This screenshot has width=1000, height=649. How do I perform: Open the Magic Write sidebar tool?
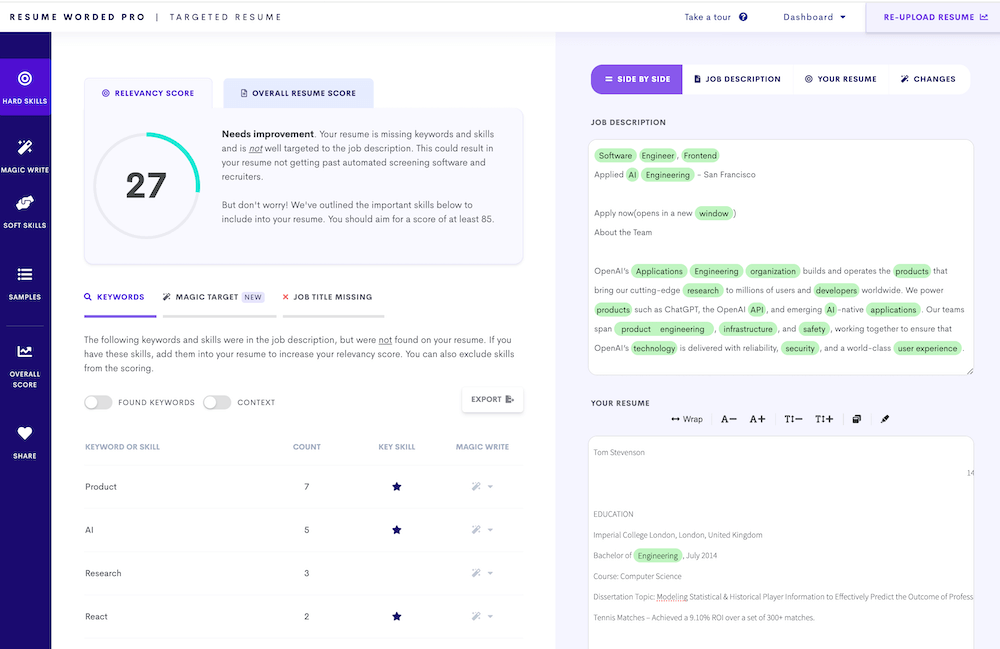25,156
